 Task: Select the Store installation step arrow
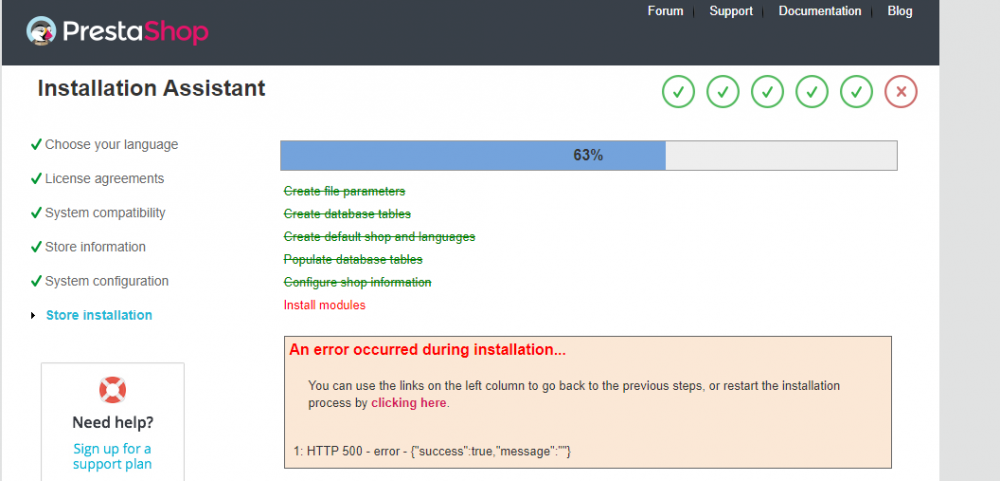coord(33,316)
